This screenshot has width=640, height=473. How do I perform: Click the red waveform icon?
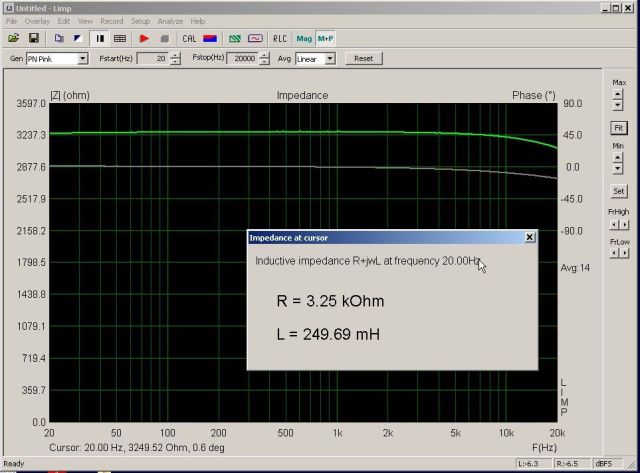(x=255, y=38)
